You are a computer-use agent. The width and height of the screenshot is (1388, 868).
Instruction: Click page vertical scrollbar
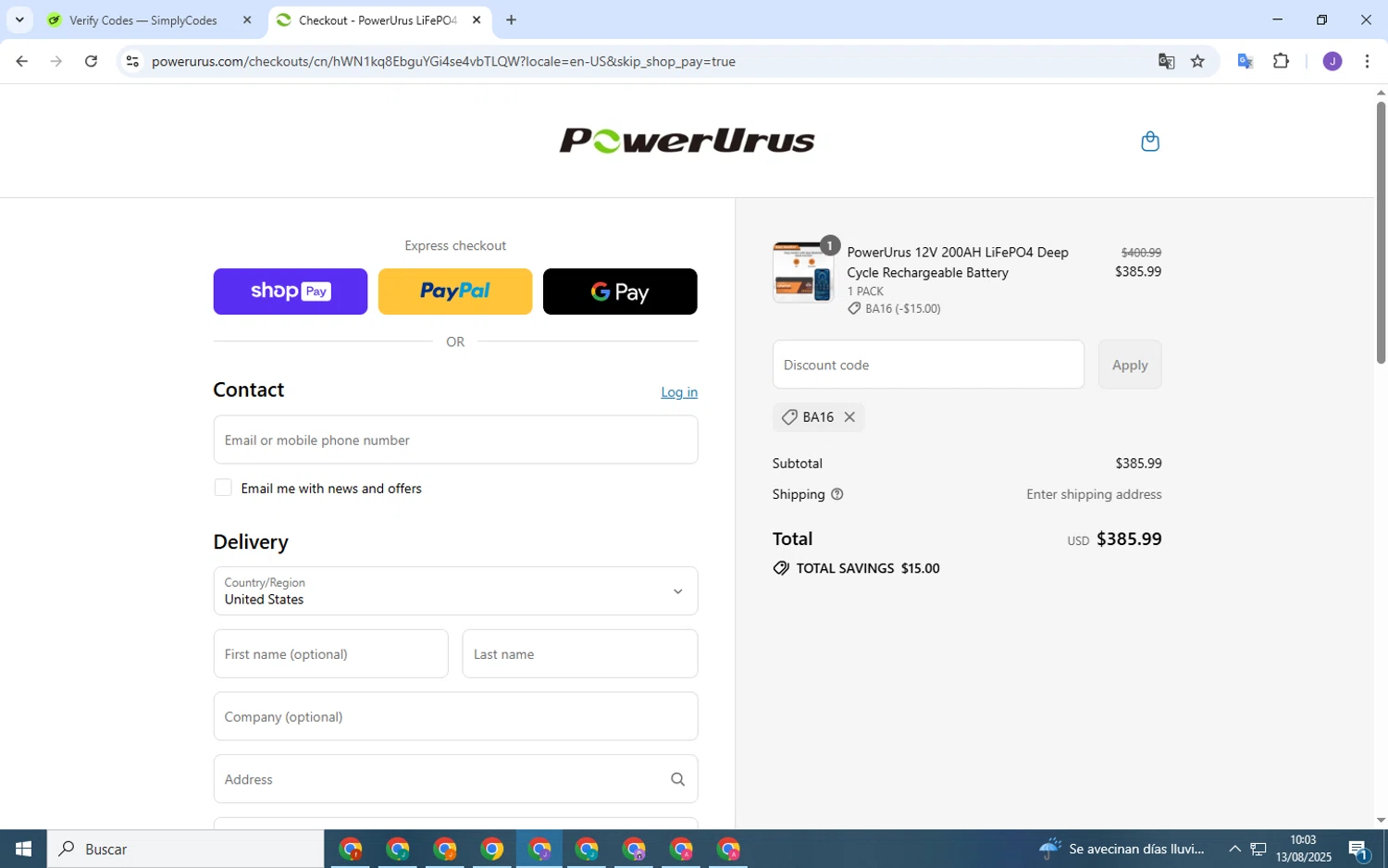point(1381,231)
